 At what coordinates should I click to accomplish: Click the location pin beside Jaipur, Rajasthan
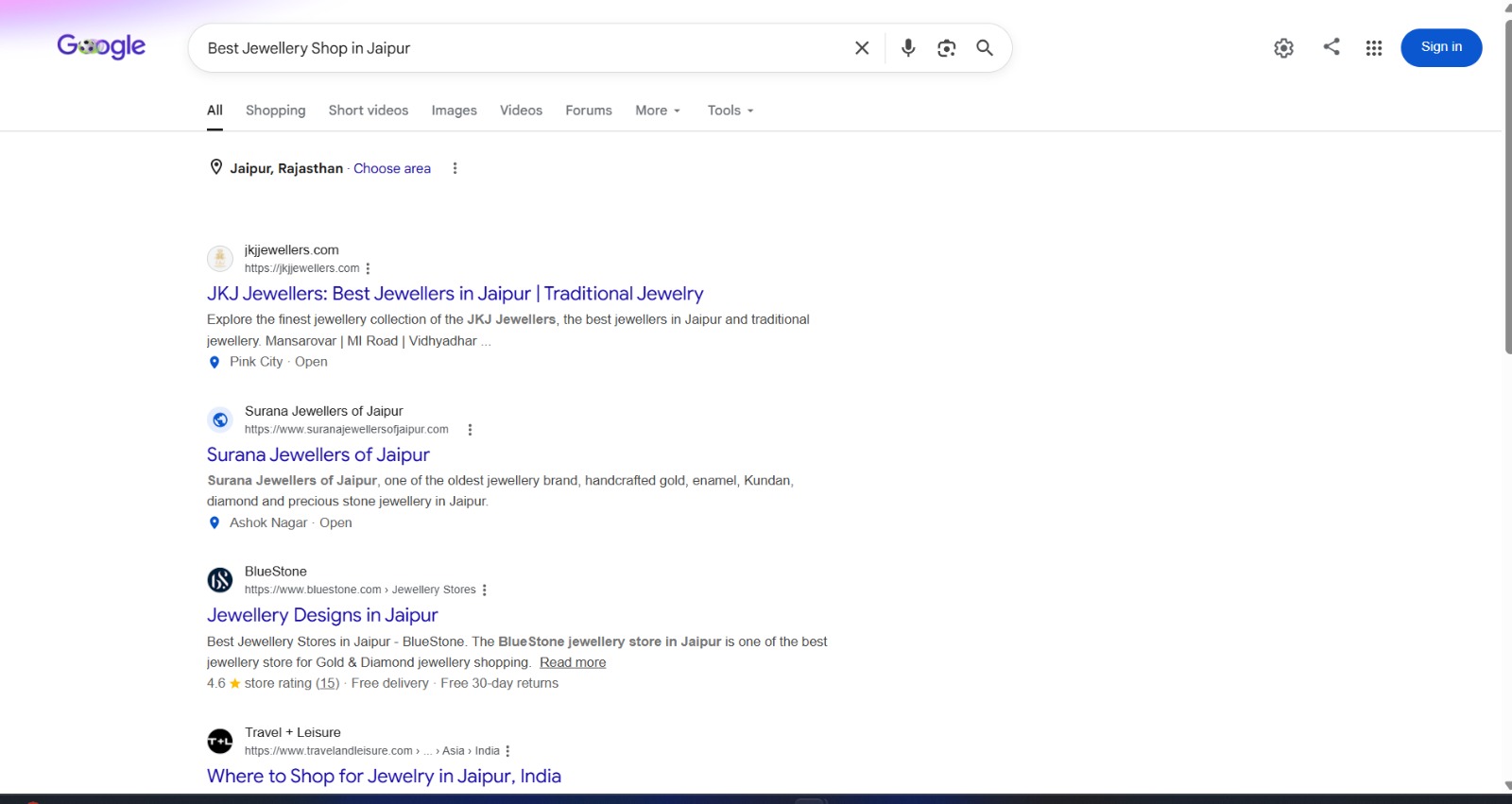[x=216, y=167]
